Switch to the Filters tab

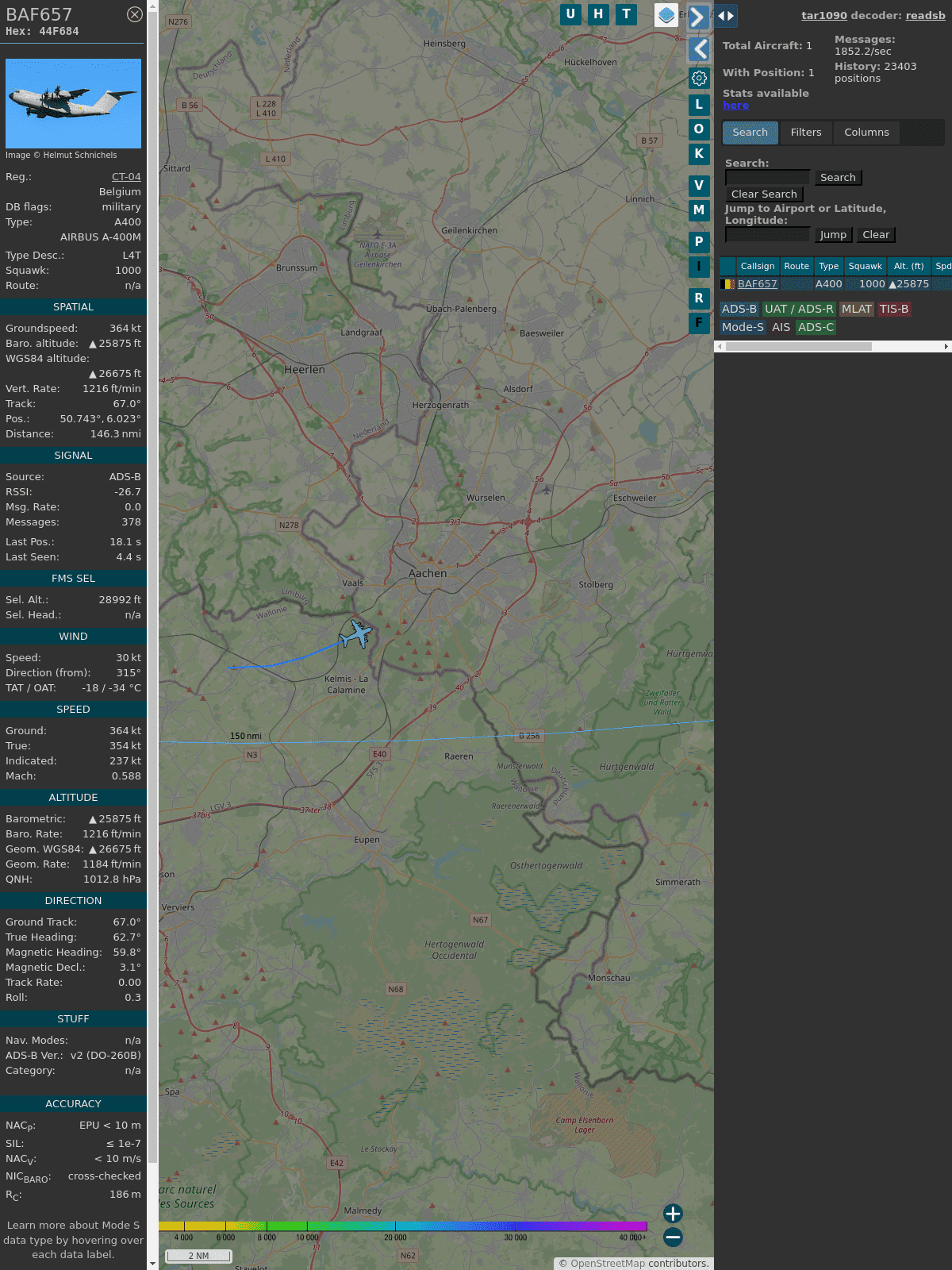tap(805, 133)
